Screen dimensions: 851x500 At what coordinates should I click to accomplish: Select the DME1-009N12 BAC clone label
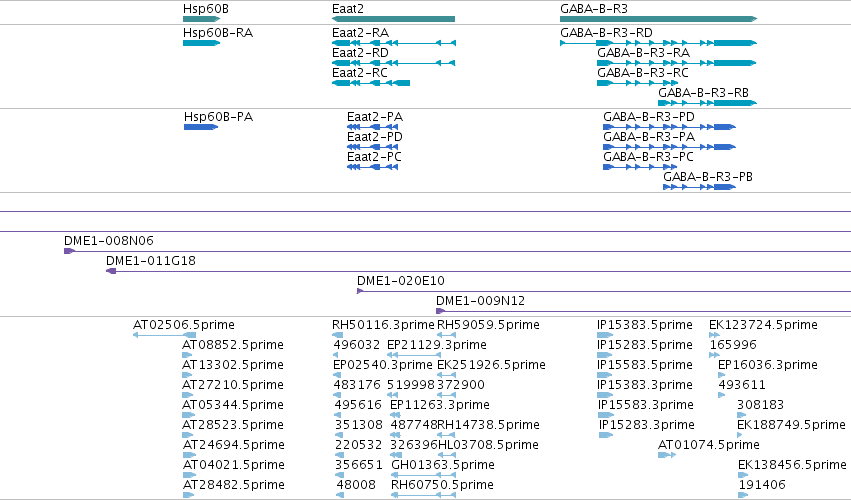480,301
